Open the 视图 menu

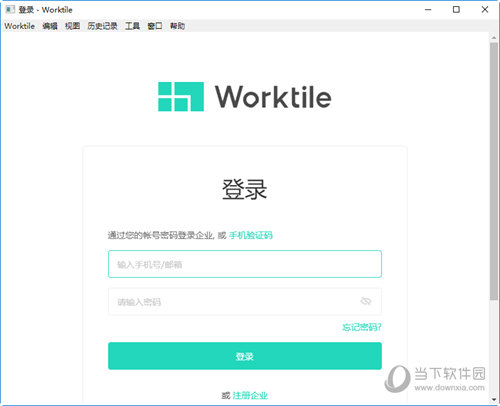(x=72, y=26)
